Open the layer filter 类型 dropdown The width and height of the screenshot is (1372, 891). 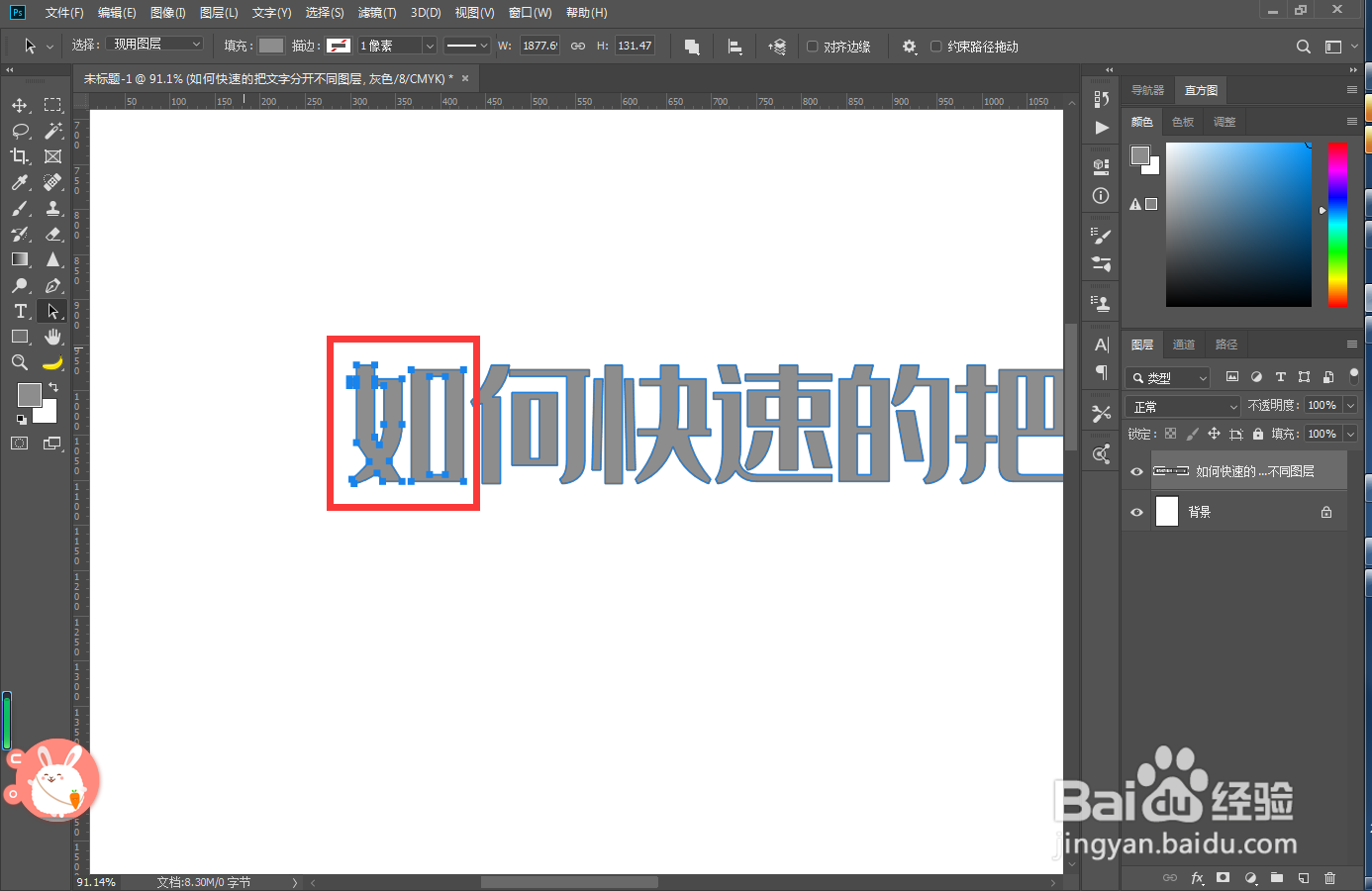[x=1167, y=377]
